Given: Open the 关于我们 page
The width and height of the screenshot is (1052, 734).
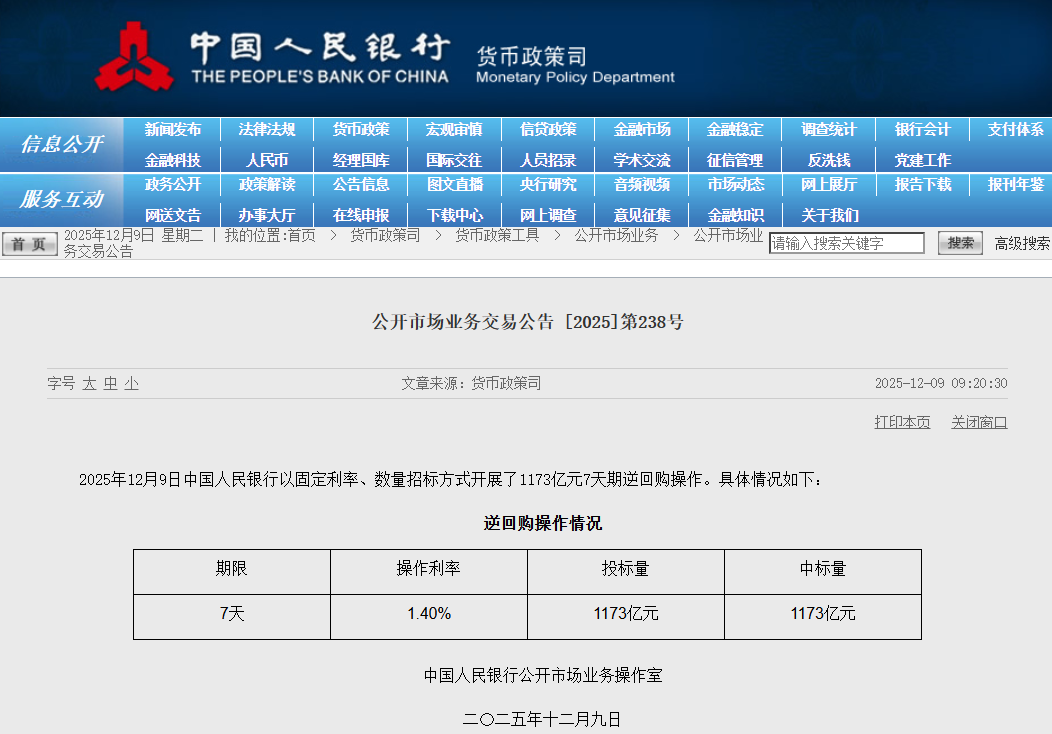Looking at the screenshot, I should [x=829, y=215].
